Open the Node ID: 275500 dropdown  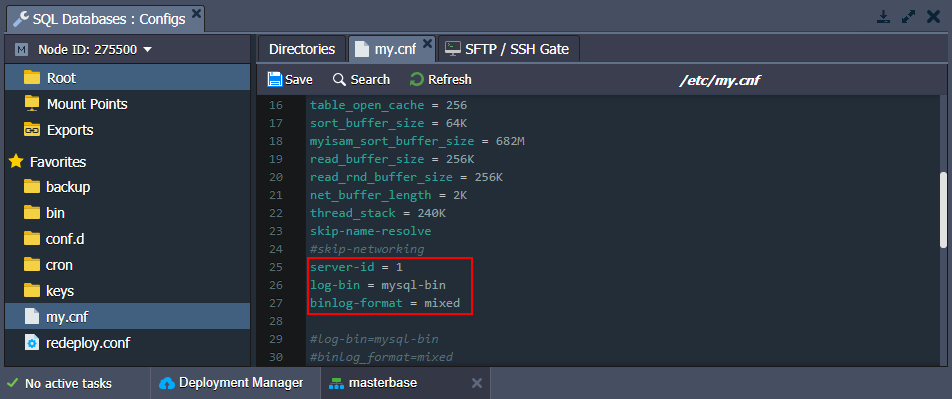pyautogui.click(x=95, y=50)
